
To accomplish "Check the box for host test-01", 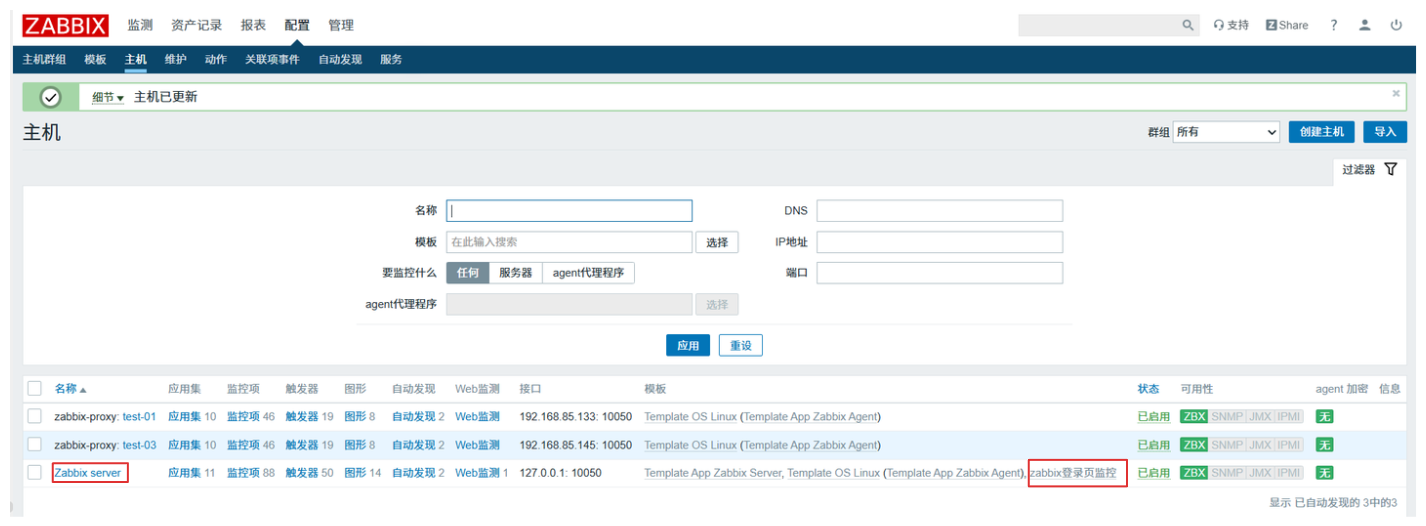I will click(35, 417).
